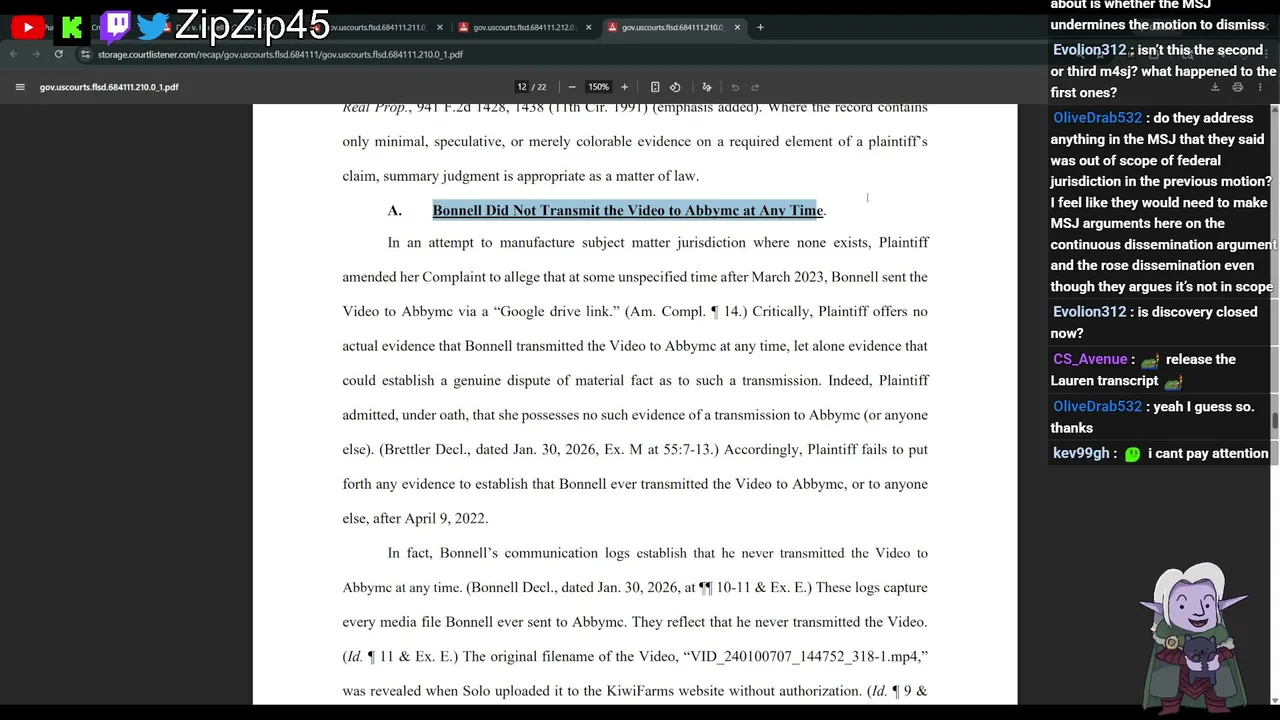
Task: Click Evolion312 on 'is discovery closed' message
Action: pos(1089,312)
